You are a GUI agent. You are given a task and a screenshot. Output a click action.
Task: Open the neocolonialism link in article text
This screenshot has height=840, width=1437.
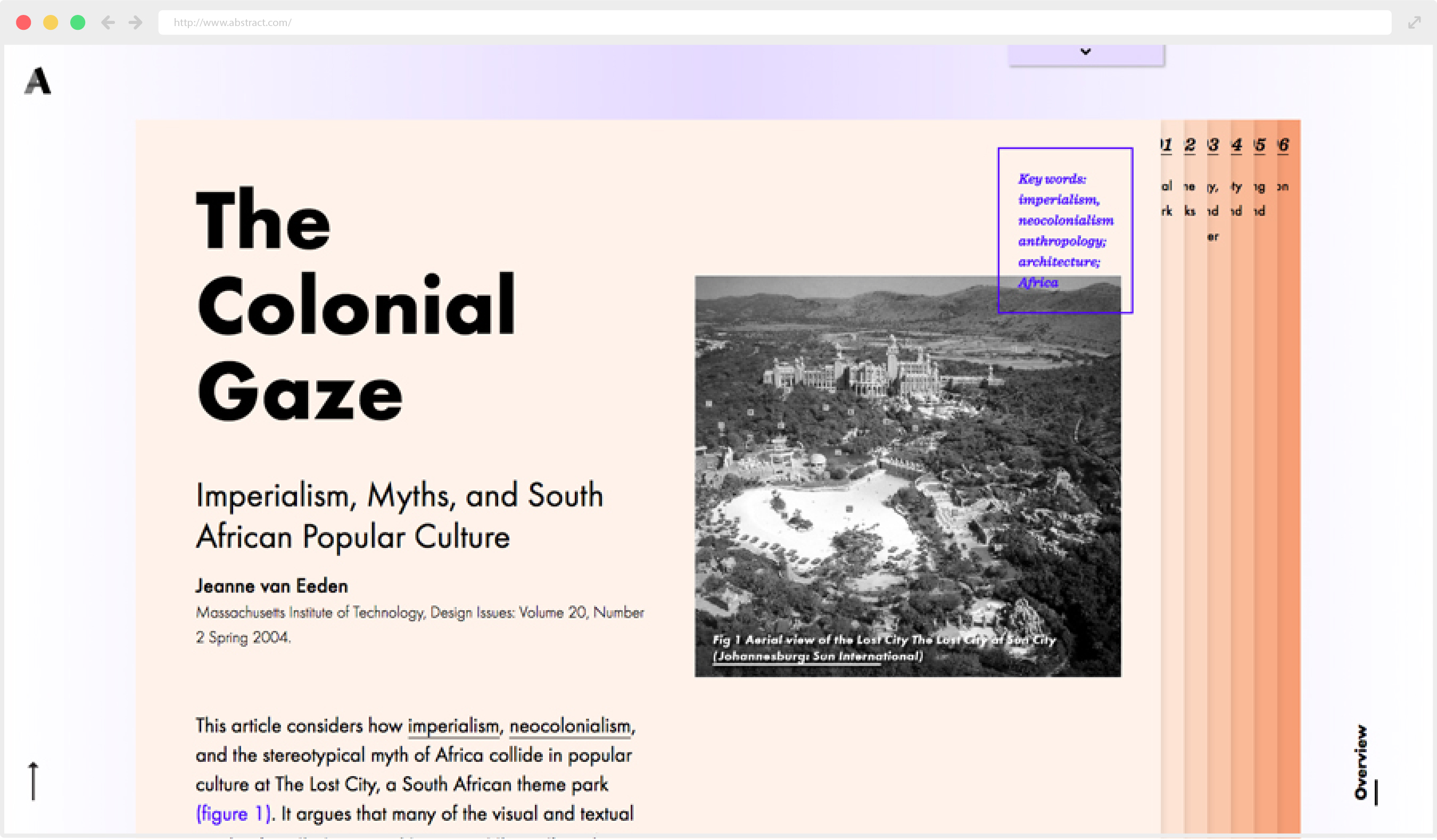[x=570, y=727]
